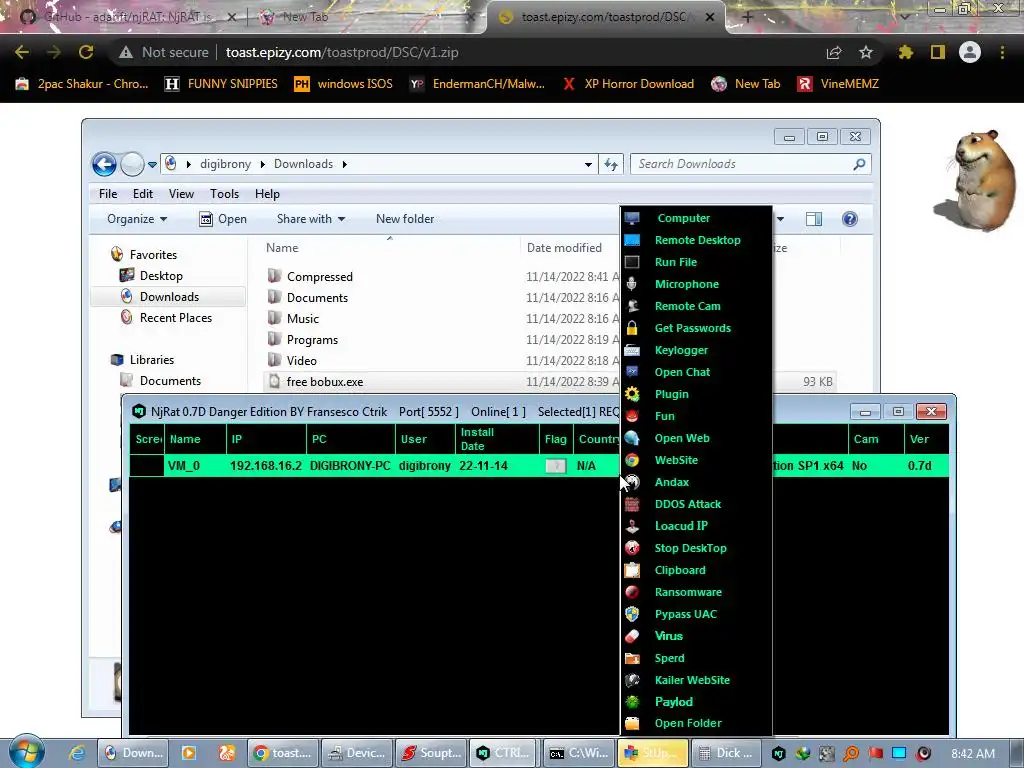Open Chrome extensions puzzle icon
The height and width of the screenshot is (768, 1024).
point(905,52)
